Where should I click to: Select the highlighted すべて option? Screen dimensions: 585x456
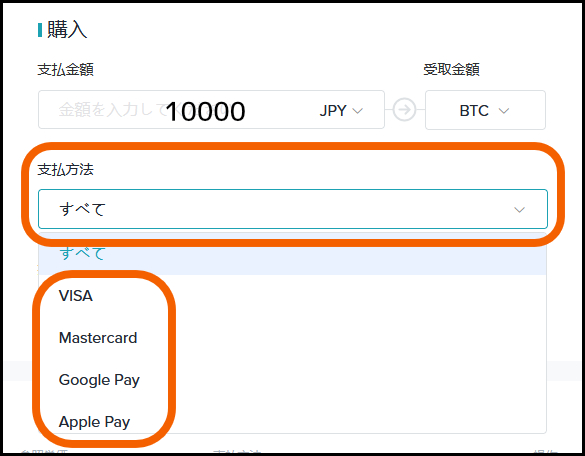[292, 254]
